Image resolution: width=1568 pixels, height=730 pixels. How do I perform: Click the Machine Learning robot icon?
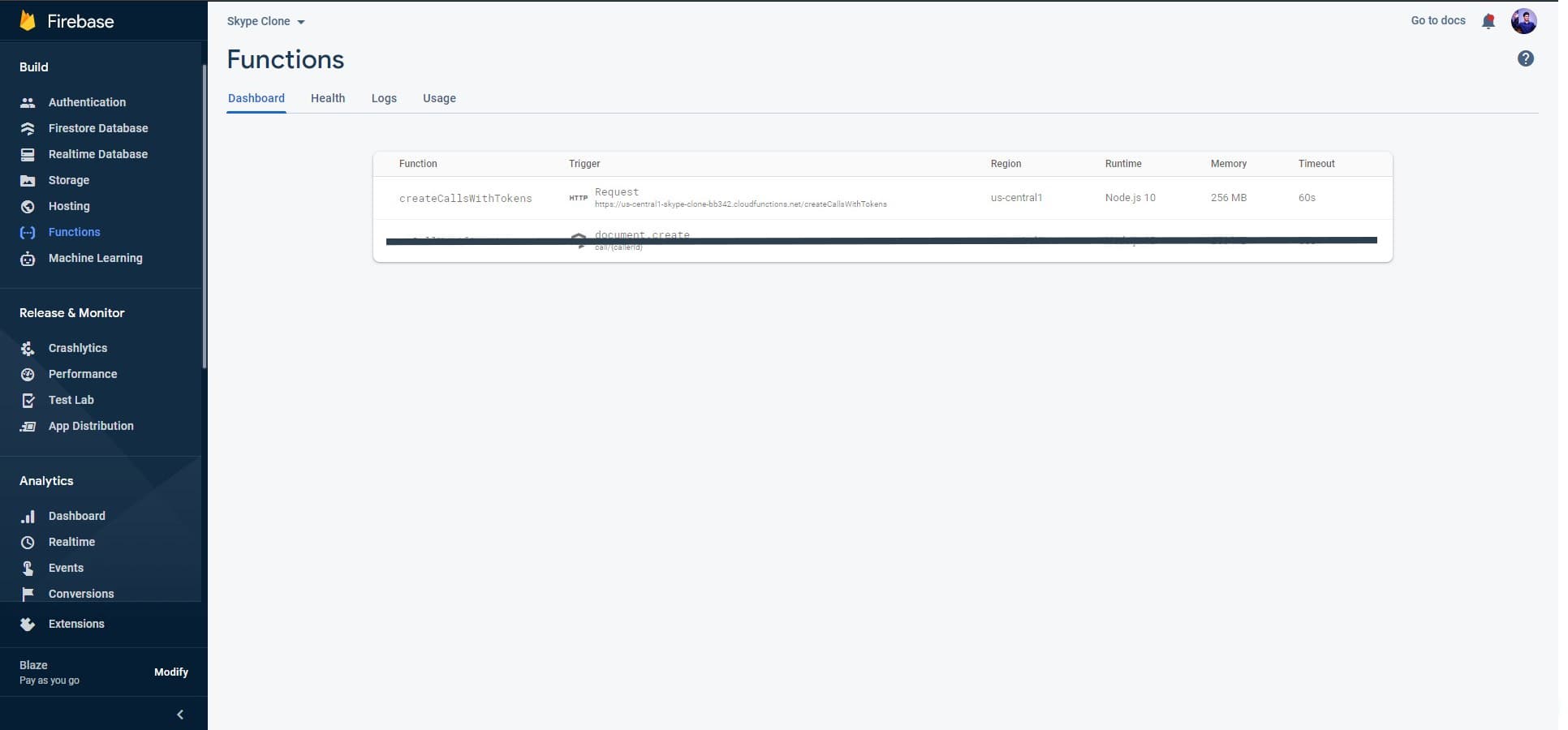coord(28,258)
